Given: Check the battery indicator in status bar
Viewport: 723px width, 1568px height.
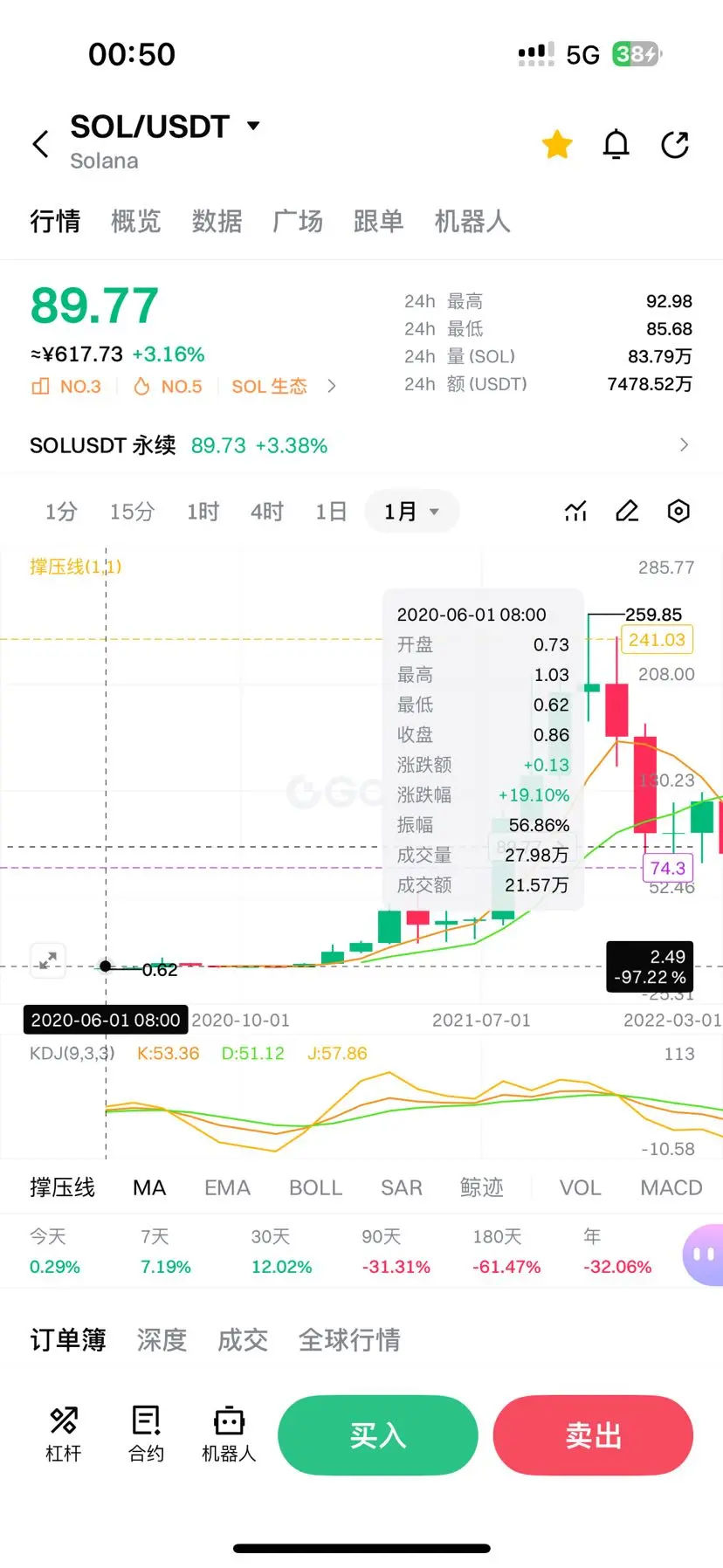Looking at the screenshot, I should click(x=637, y=54).
